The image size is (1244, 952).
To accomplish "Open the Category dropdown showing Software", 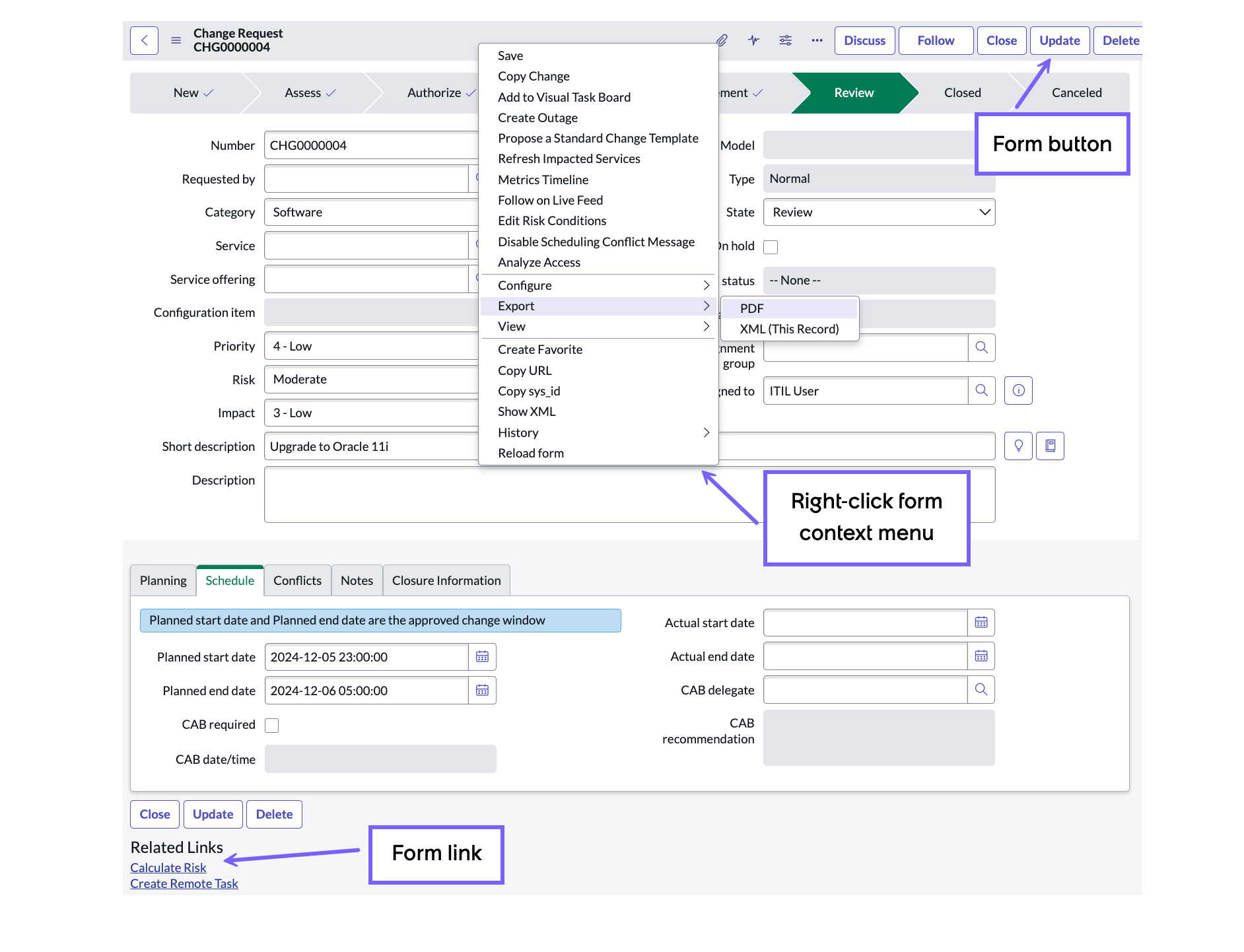I will tap(371, 212).
